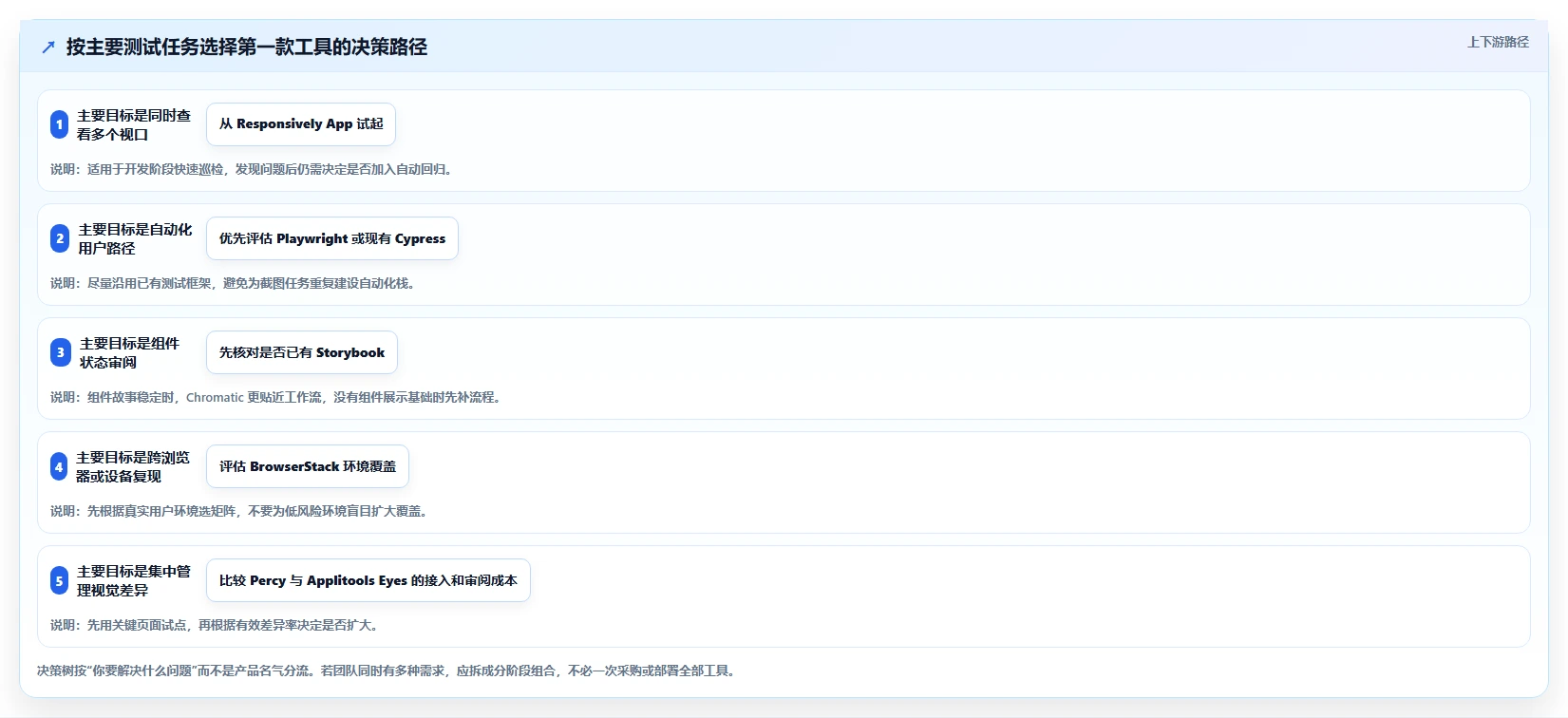
Task: Click the text 主要目标是组件状态审阅
Action: click(x=130, y=352)
